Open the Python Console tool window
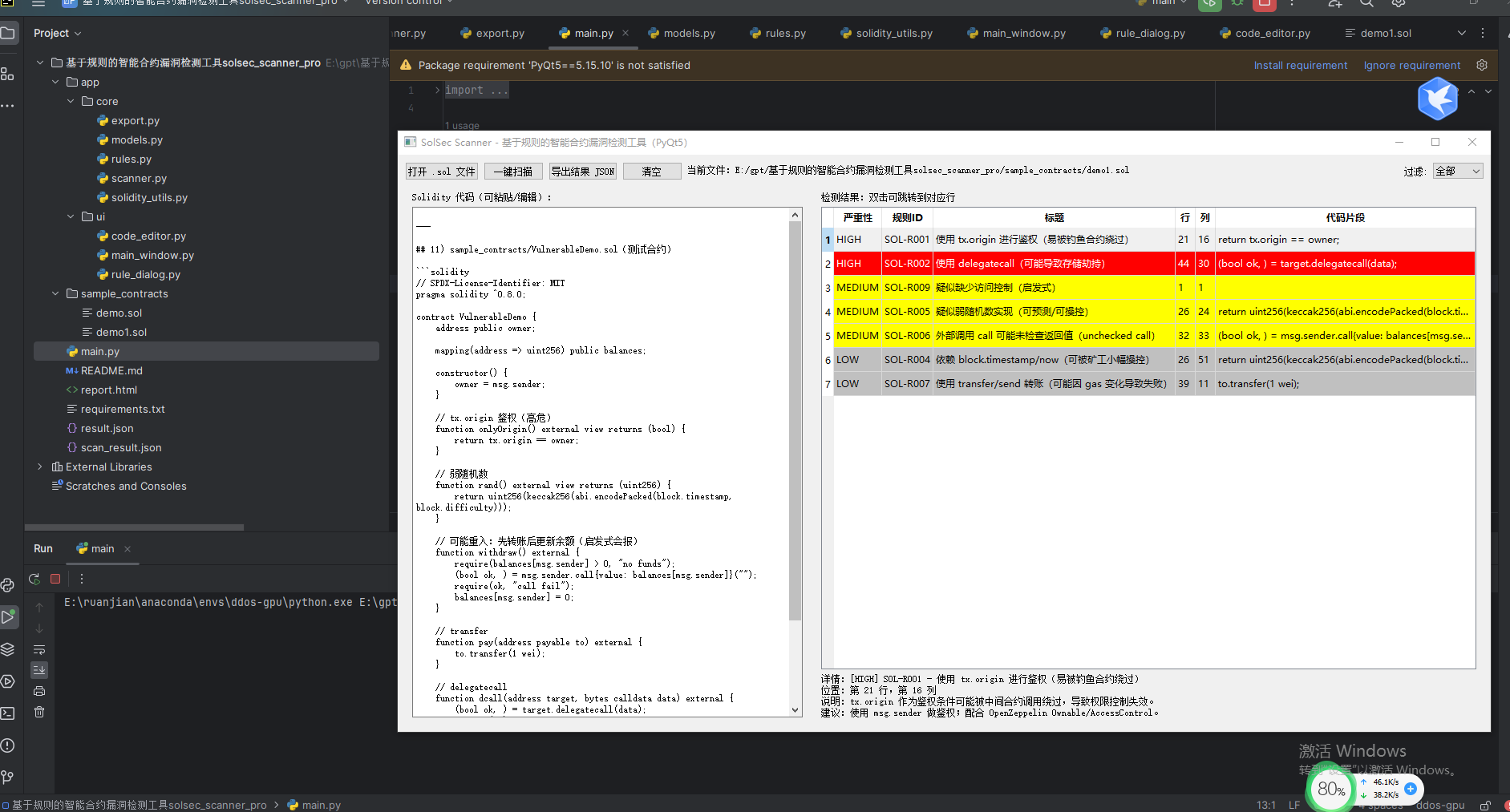 [8, 585]
